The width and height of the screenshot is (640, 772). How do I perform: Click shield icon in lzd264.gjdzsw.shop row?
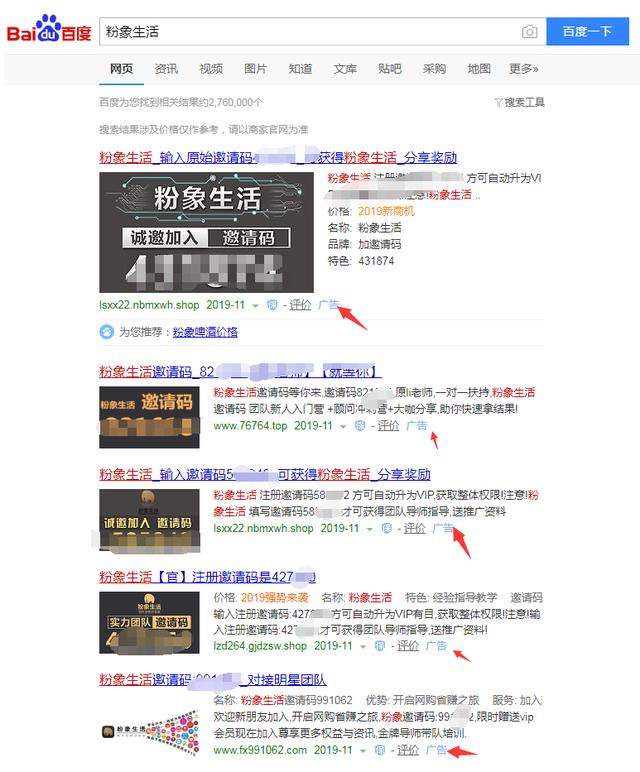(x=380, y=646)
